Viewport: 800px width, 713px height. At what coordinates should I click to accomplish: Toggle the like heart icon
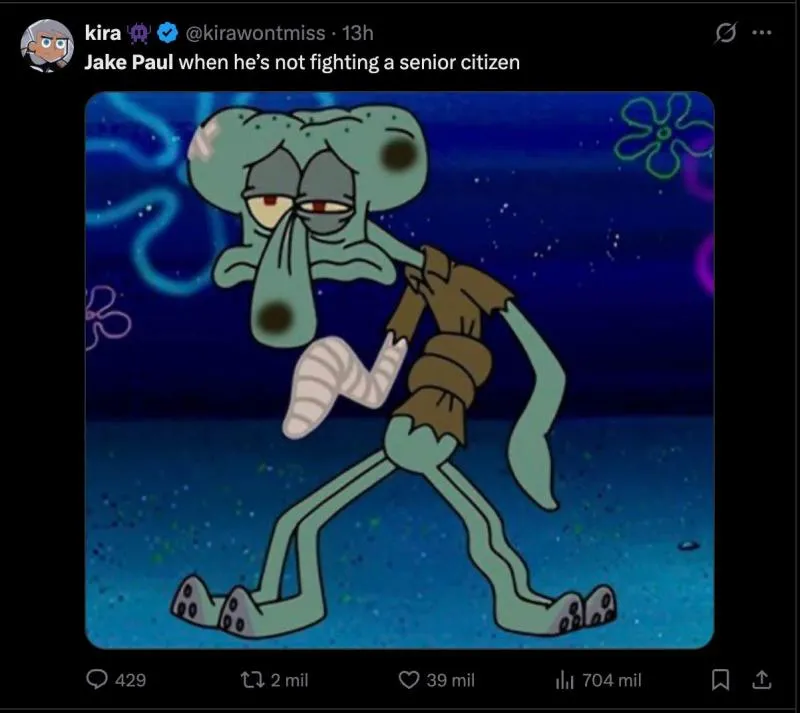coord(408,680)
